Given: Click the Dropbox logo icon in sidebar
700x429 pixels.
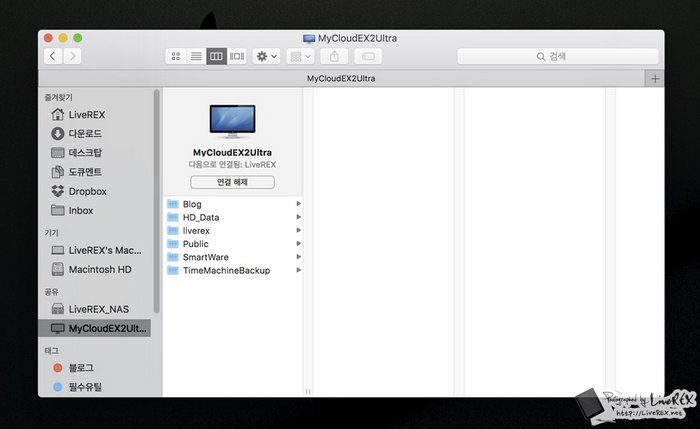Looking at the screenshot, I should [58, 191].
